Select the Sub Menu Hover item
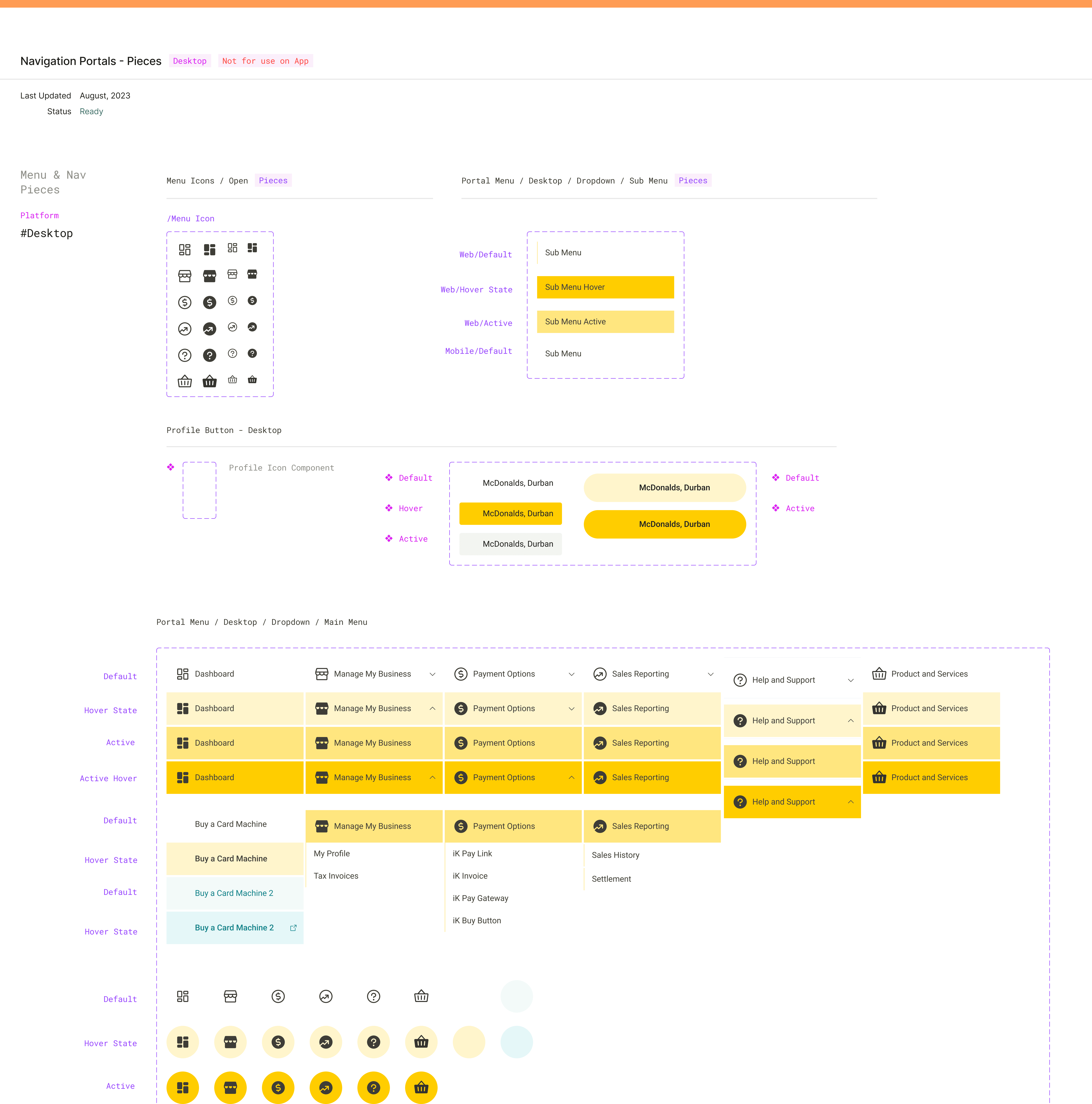The image size is (1092, 1104). coord(605,287)
